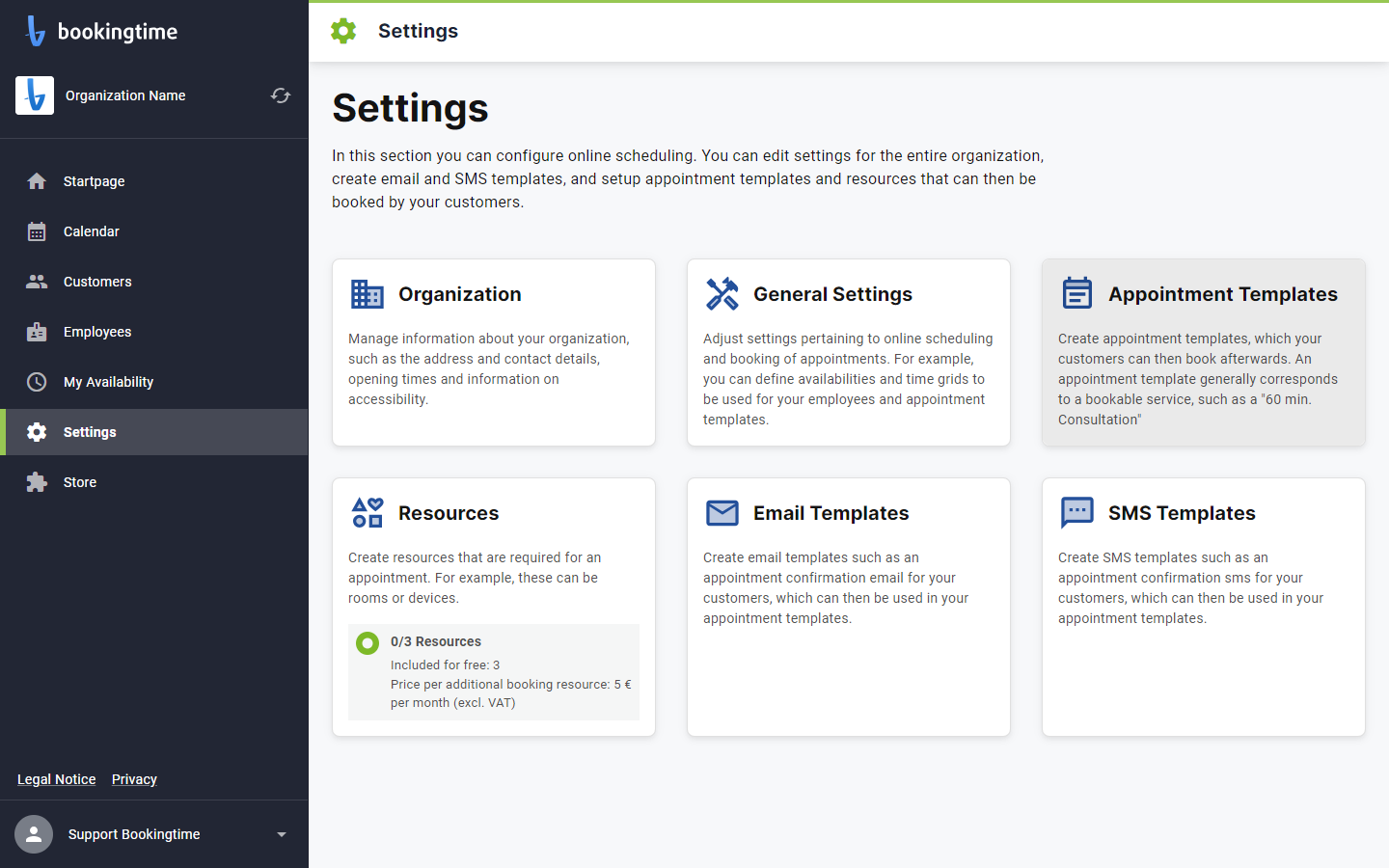1389x868 pixels.
Task: Click the Appointment Templates calendar icon
Action: pyautogui.click(x=1077, y=293)
